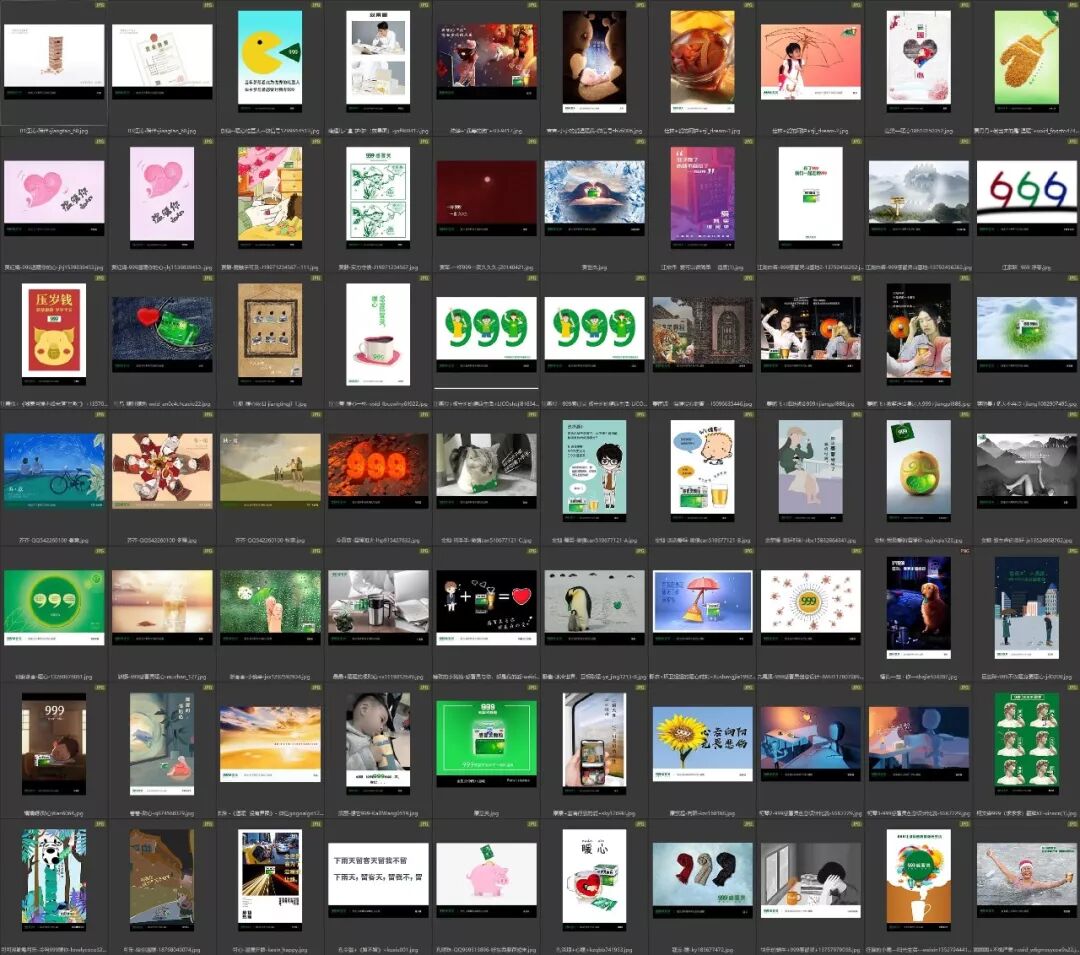Open the hands forming heart in ice
The width and height of the screenshot is (1080, 955).
[x=594, y=199]
